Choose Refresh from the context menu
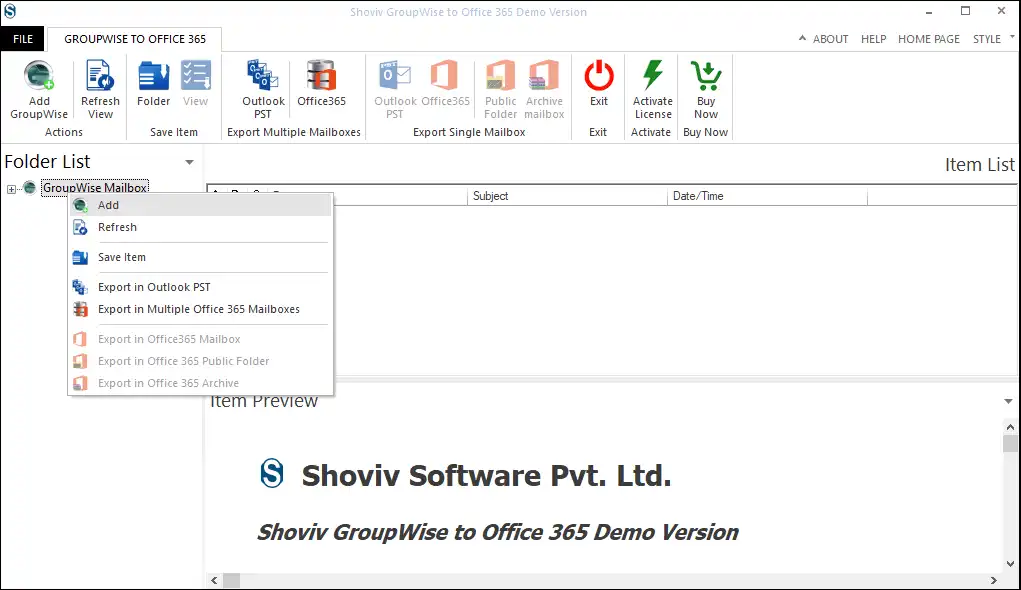The image size is (1021, 590). pyautogui.click(x=201, y=227)
